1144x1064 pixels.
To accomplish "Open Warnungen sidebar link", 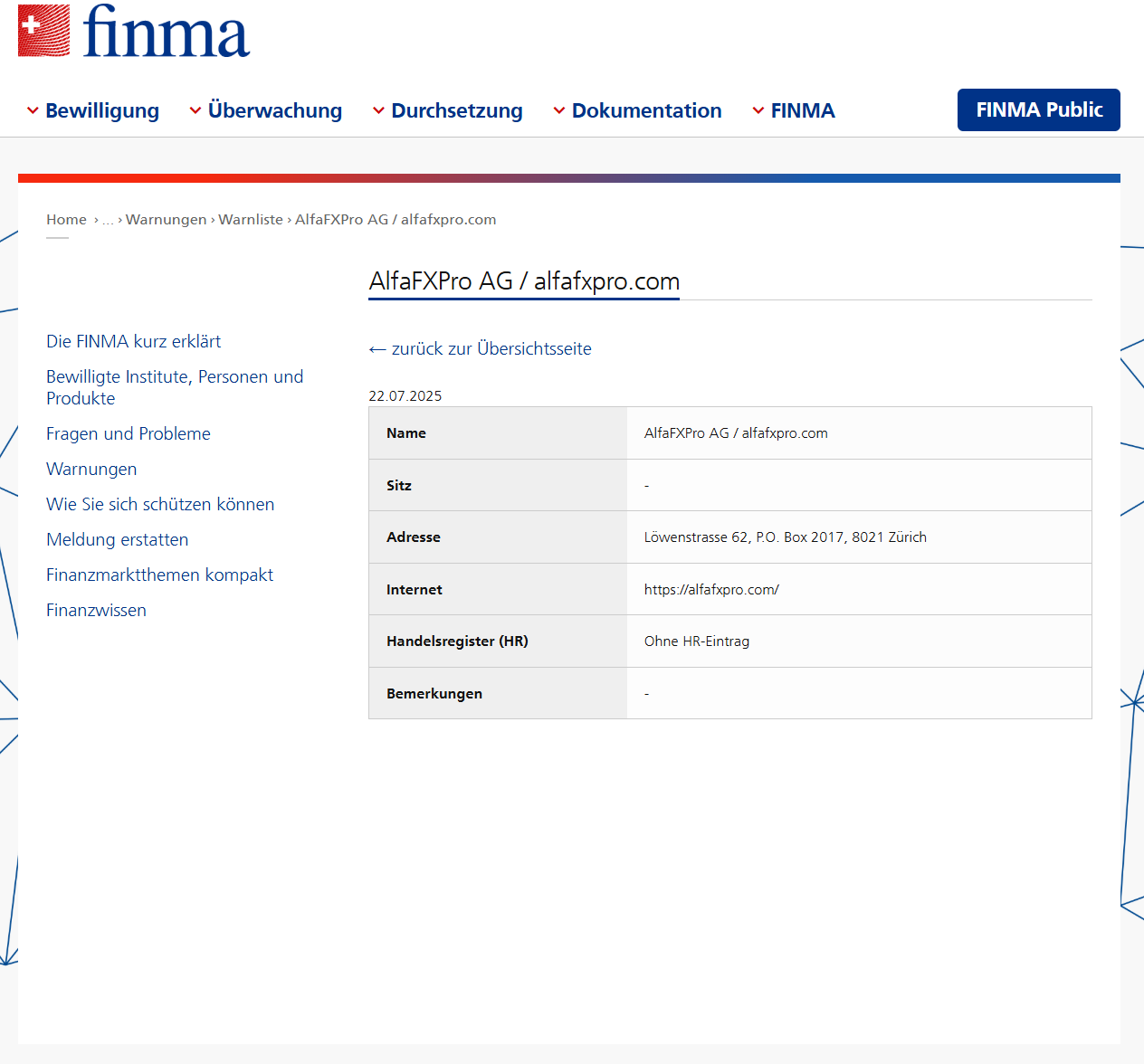I will (91, 469).
